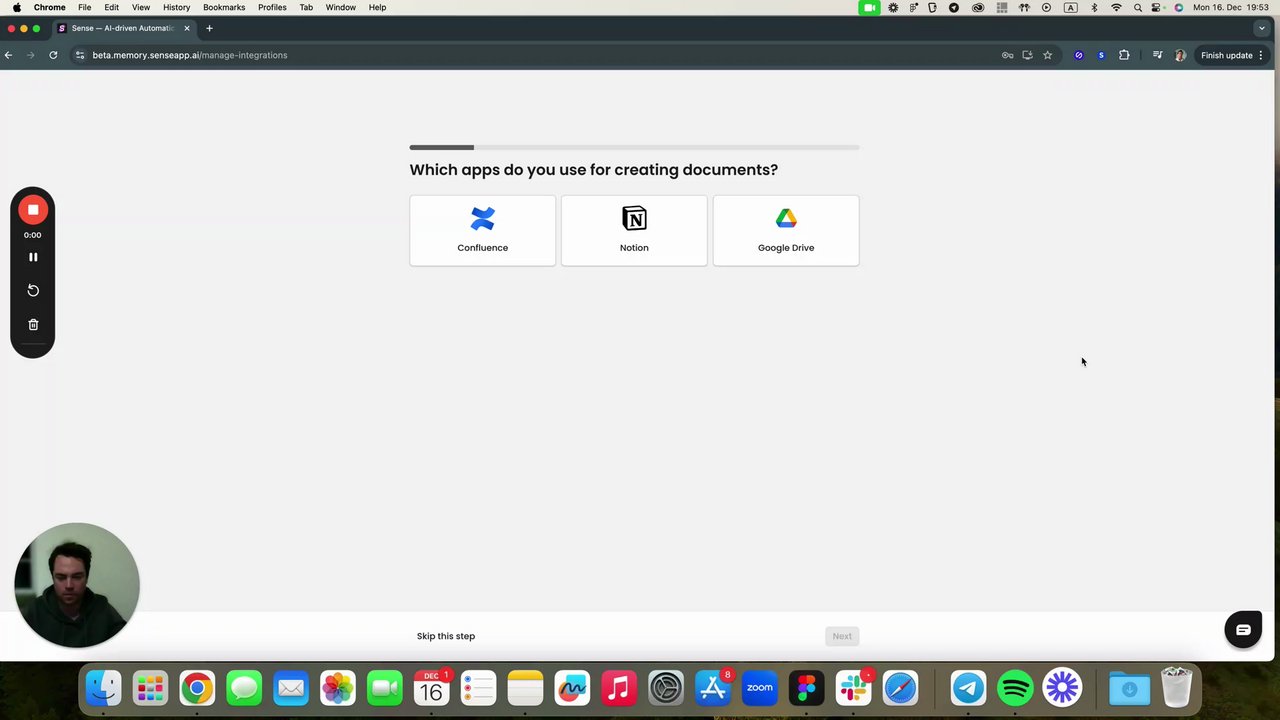Open System Settings from the Dock

(x=666, y=688)
